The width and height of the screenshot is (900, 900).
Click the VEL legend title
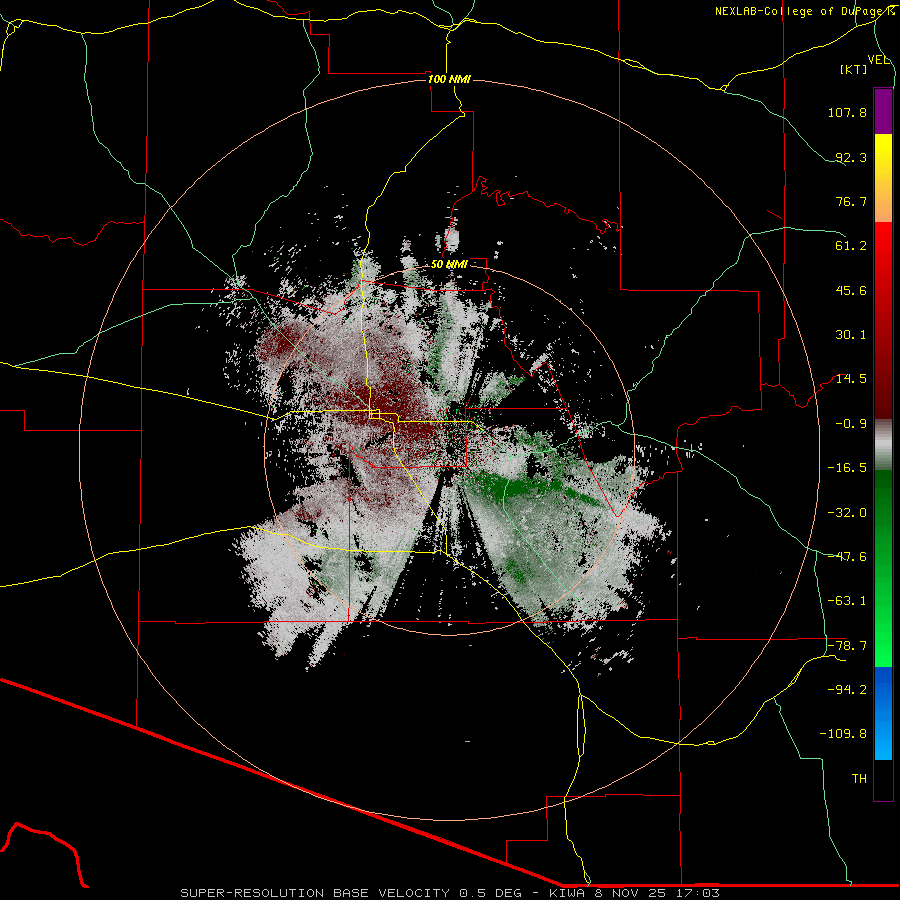pos(878,60)
